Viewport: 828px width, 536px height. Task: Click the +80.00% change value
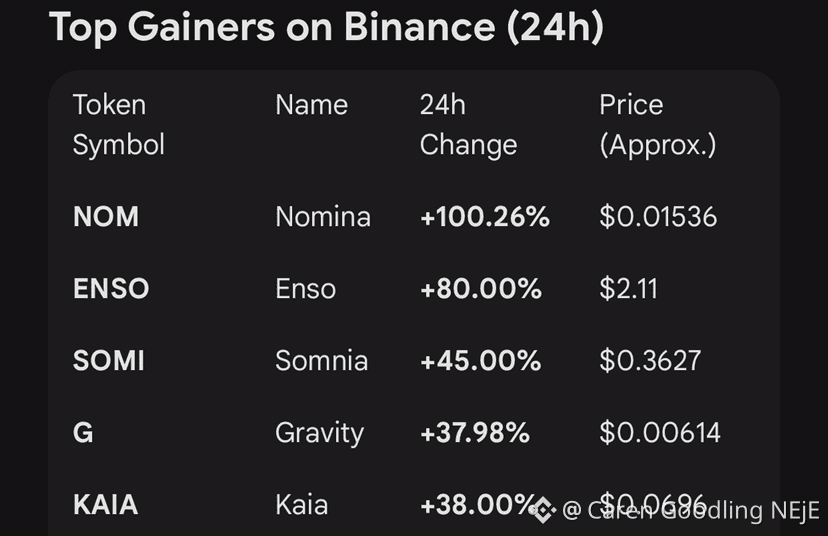(x=481, y=289)
